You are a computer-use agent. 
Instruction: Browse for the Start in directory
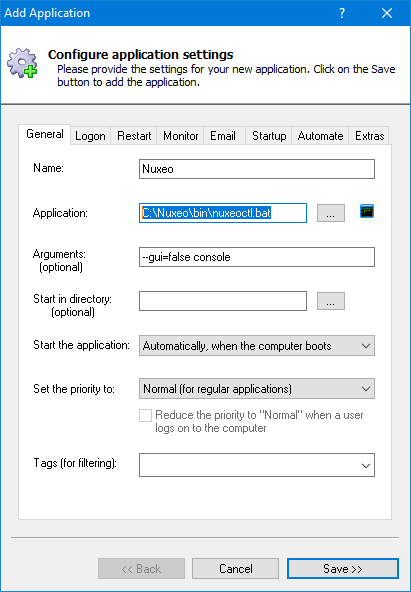[x=331, y=301]
